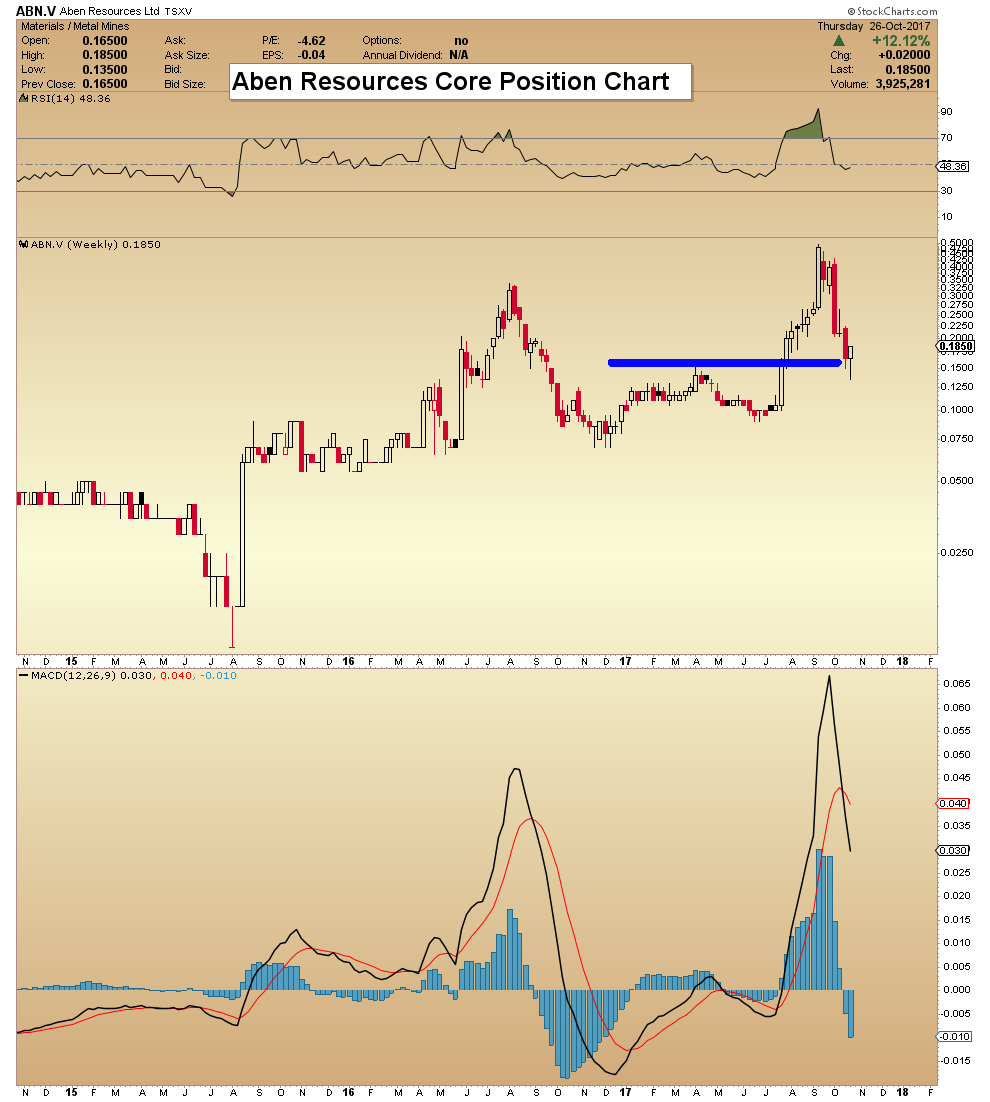990x1102 pixels.
Task: Click the 0.1000 price axis label
Action: (x=957, y=410)
